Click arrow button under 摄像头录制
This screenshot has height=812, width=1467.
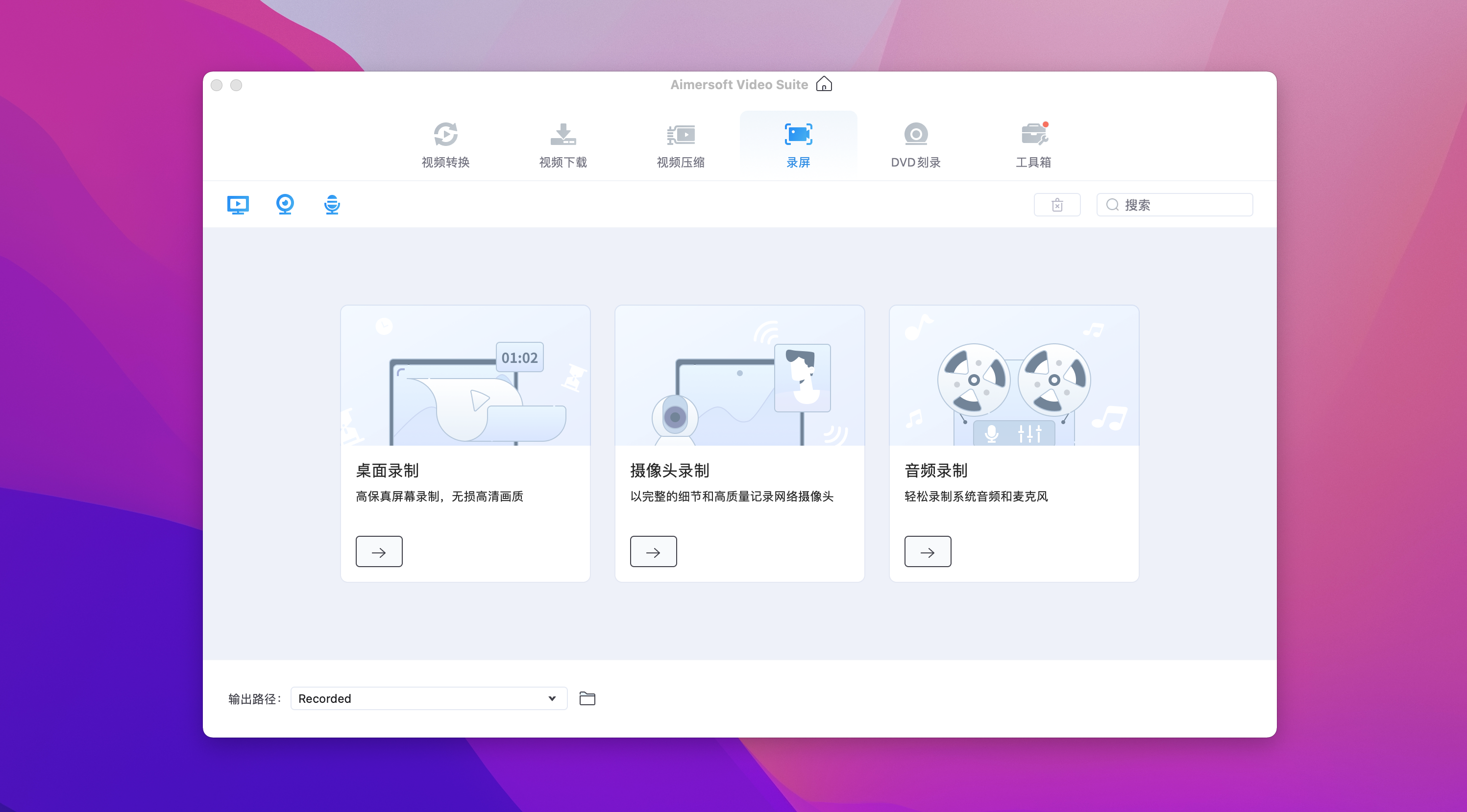(653, 551)
